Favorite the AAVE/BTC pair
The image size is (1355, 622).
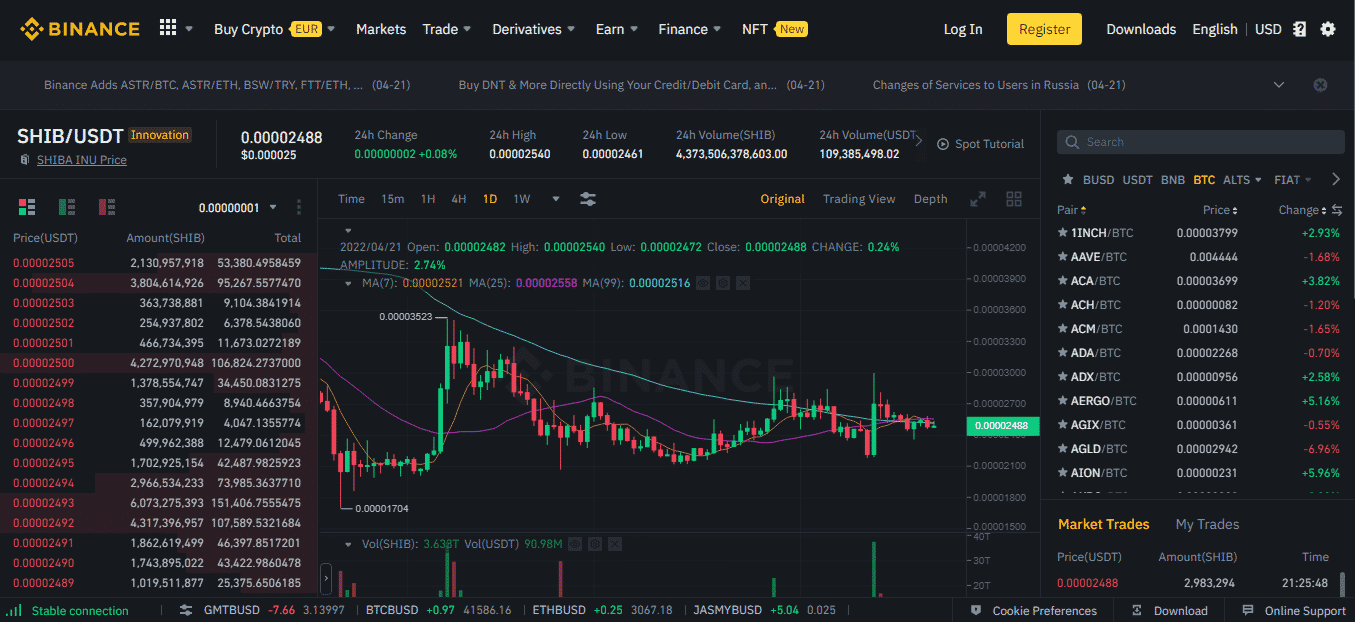[1063, 257]
